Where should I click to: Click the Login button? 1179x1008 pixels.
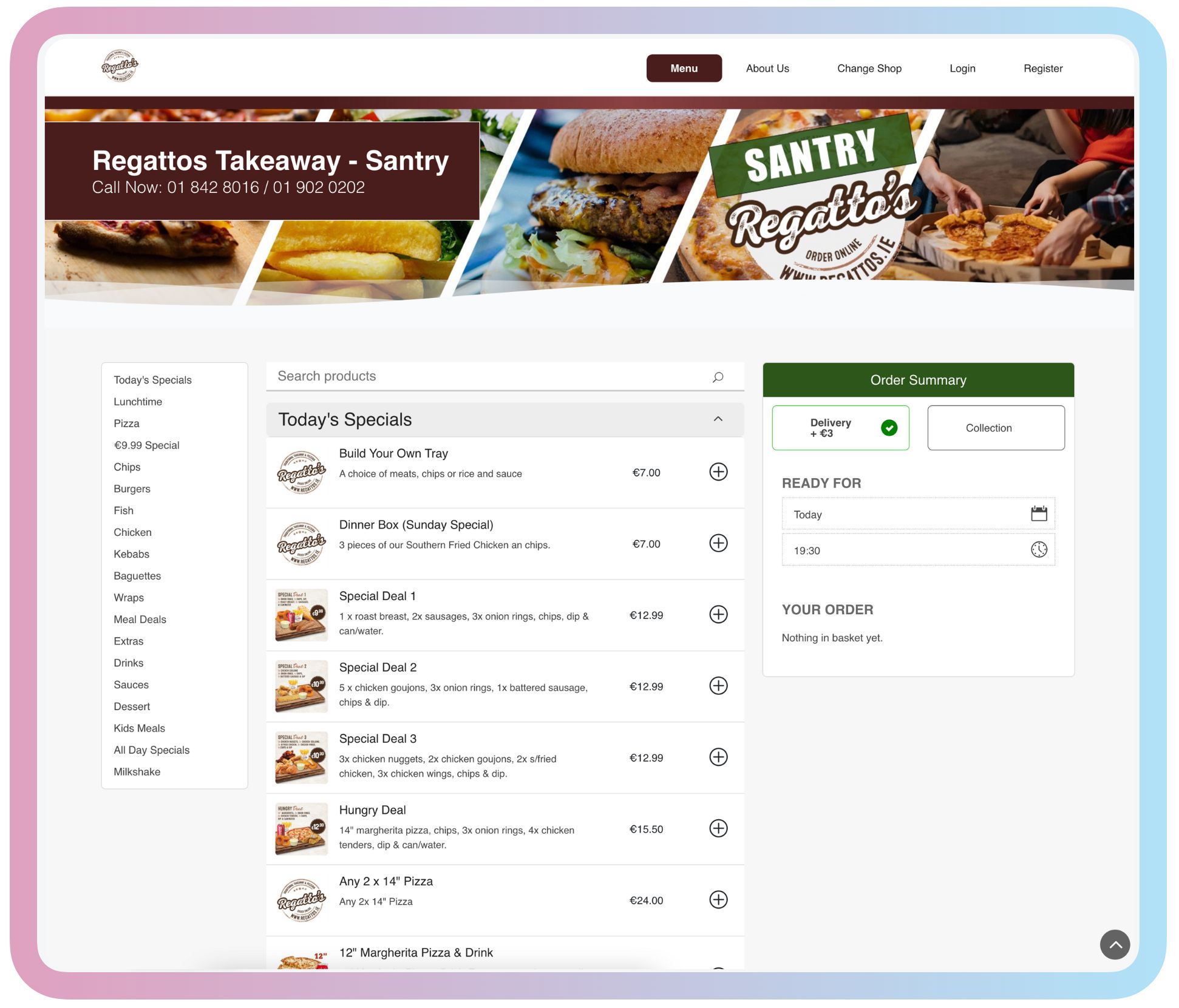(x=961, y=67)
